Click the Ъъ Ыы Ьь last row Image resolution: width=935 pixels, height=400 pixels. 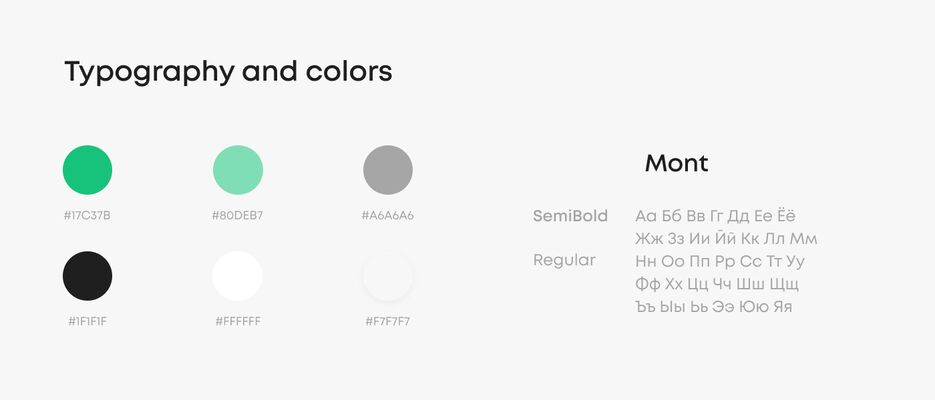click(x=714, y=307)
